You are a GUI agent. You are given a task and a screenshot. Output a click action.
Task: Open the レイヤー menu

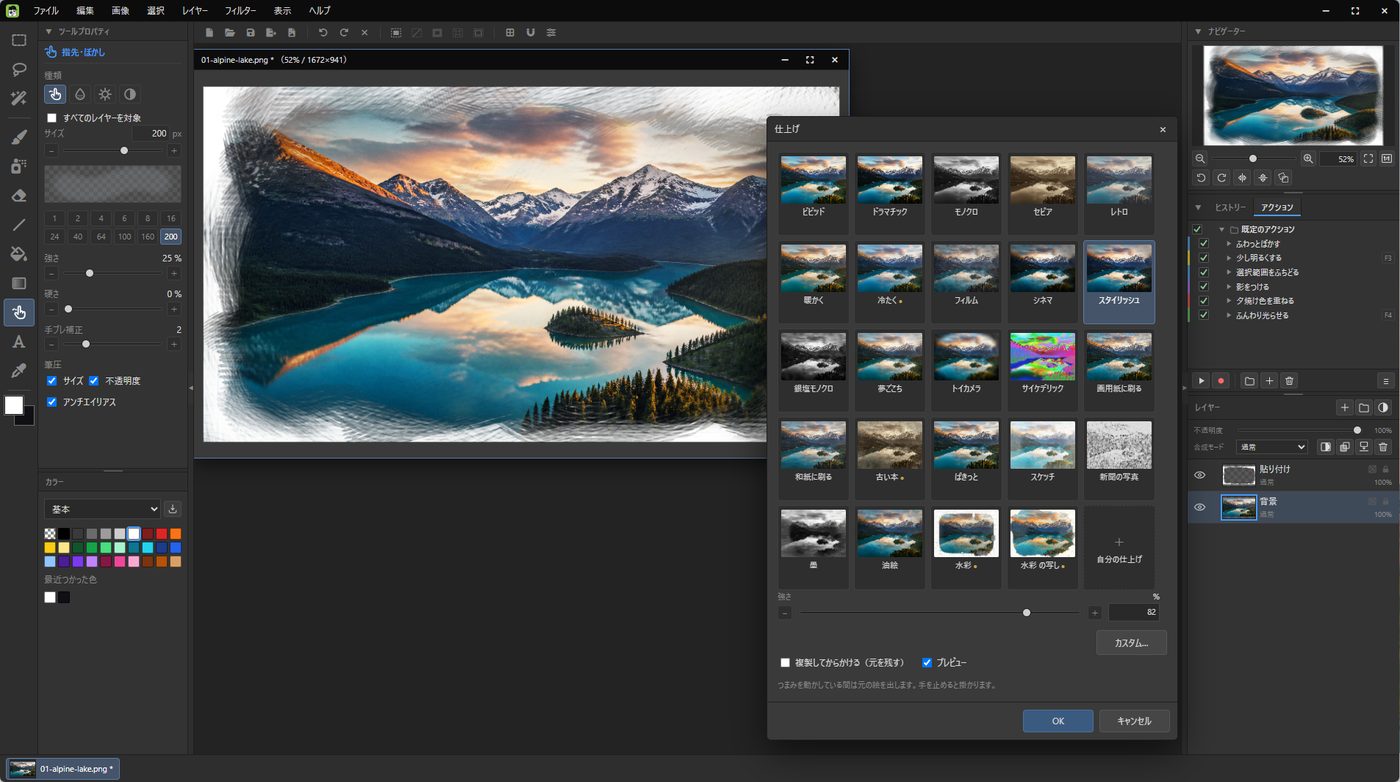point(195,10)
